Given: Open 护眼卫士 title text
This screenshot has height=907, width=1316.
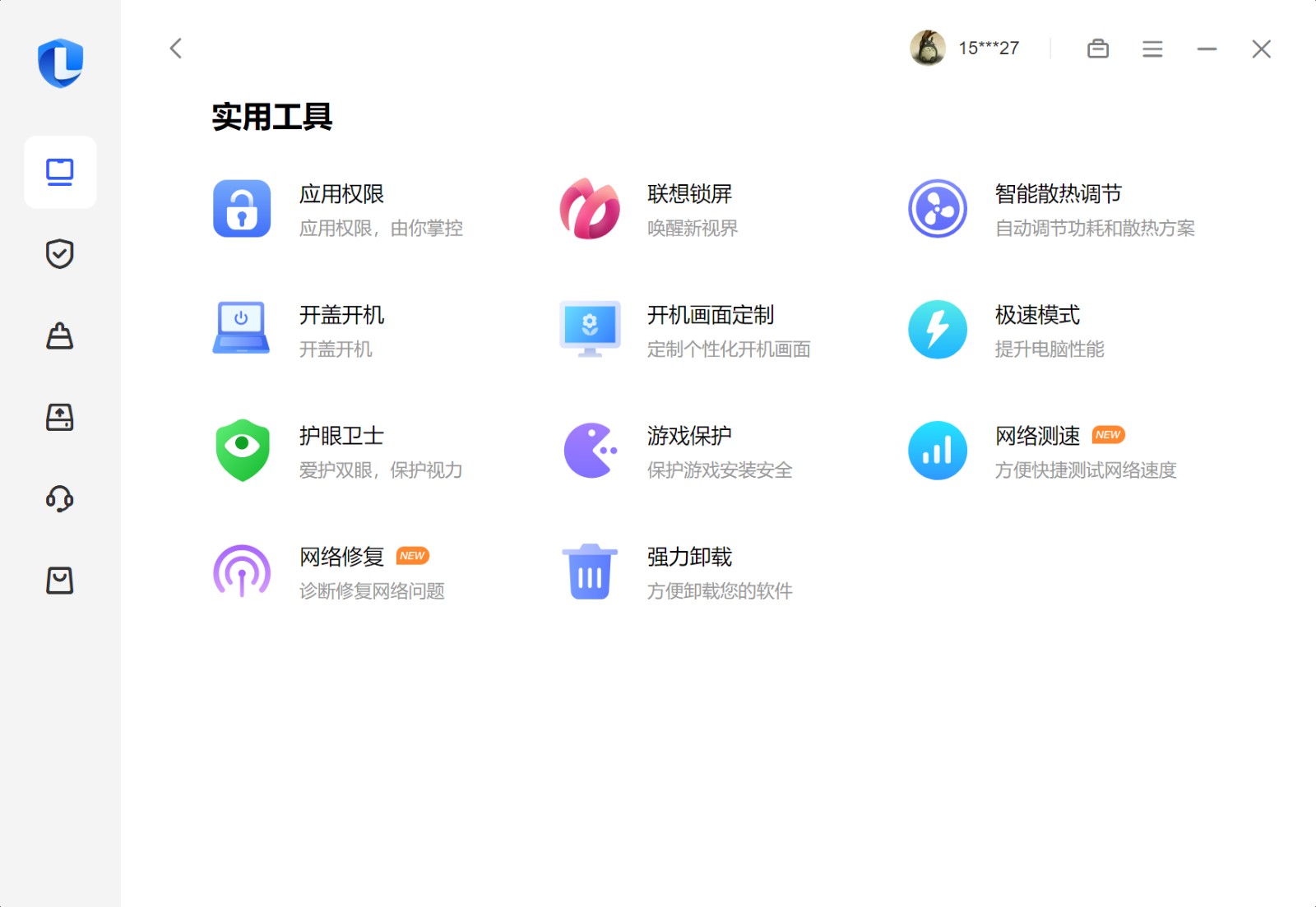Looking at the screenshot, I should [341, 436].
